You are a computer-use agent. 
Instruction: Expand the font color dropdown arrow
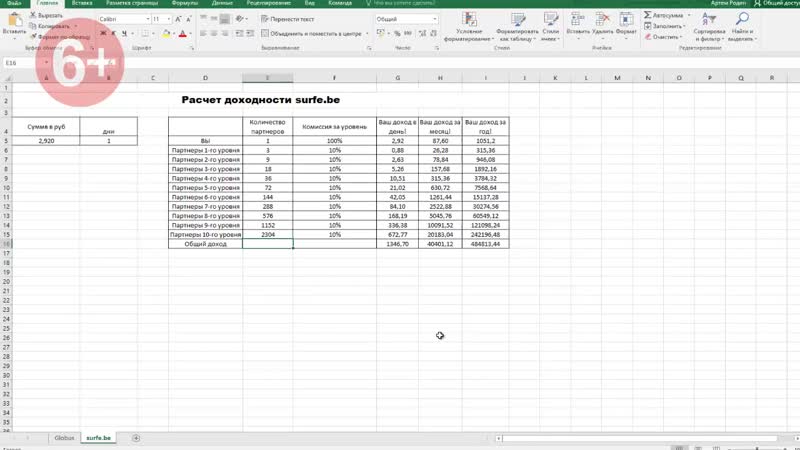click(x=190, y=34)
